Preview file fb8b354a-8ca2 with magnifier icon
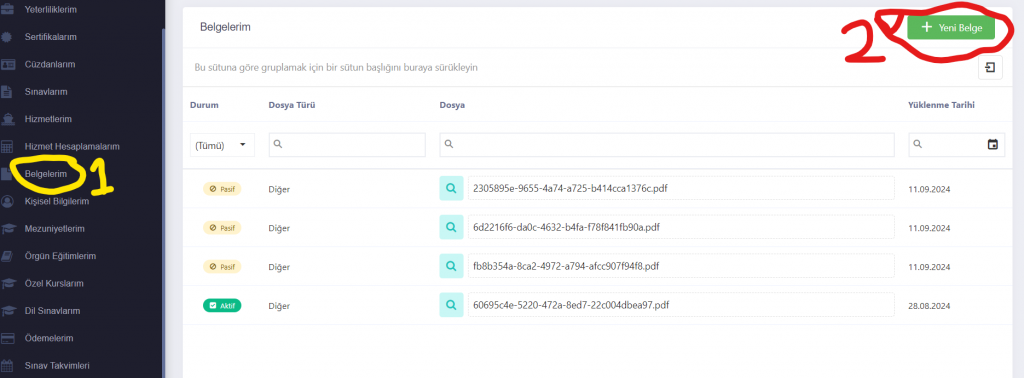 click(x=451, y=266)
